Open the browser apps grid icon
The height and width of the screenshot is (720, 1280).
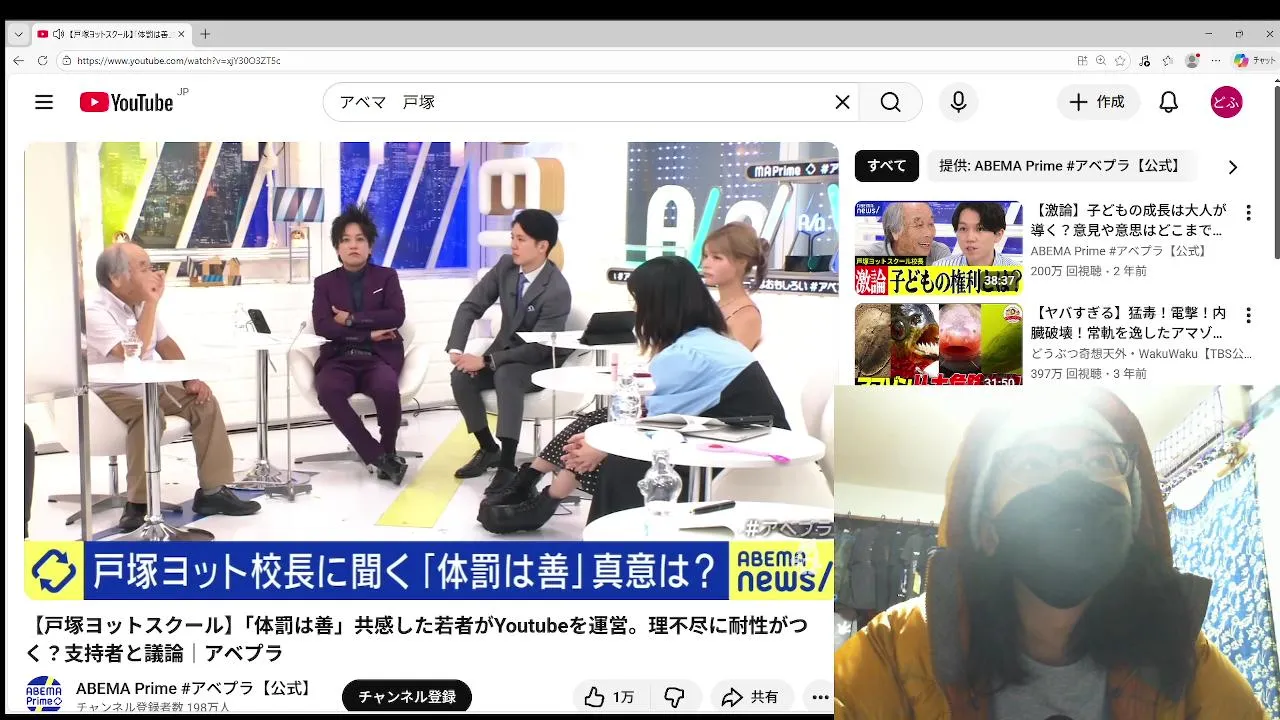point(1082,60)
